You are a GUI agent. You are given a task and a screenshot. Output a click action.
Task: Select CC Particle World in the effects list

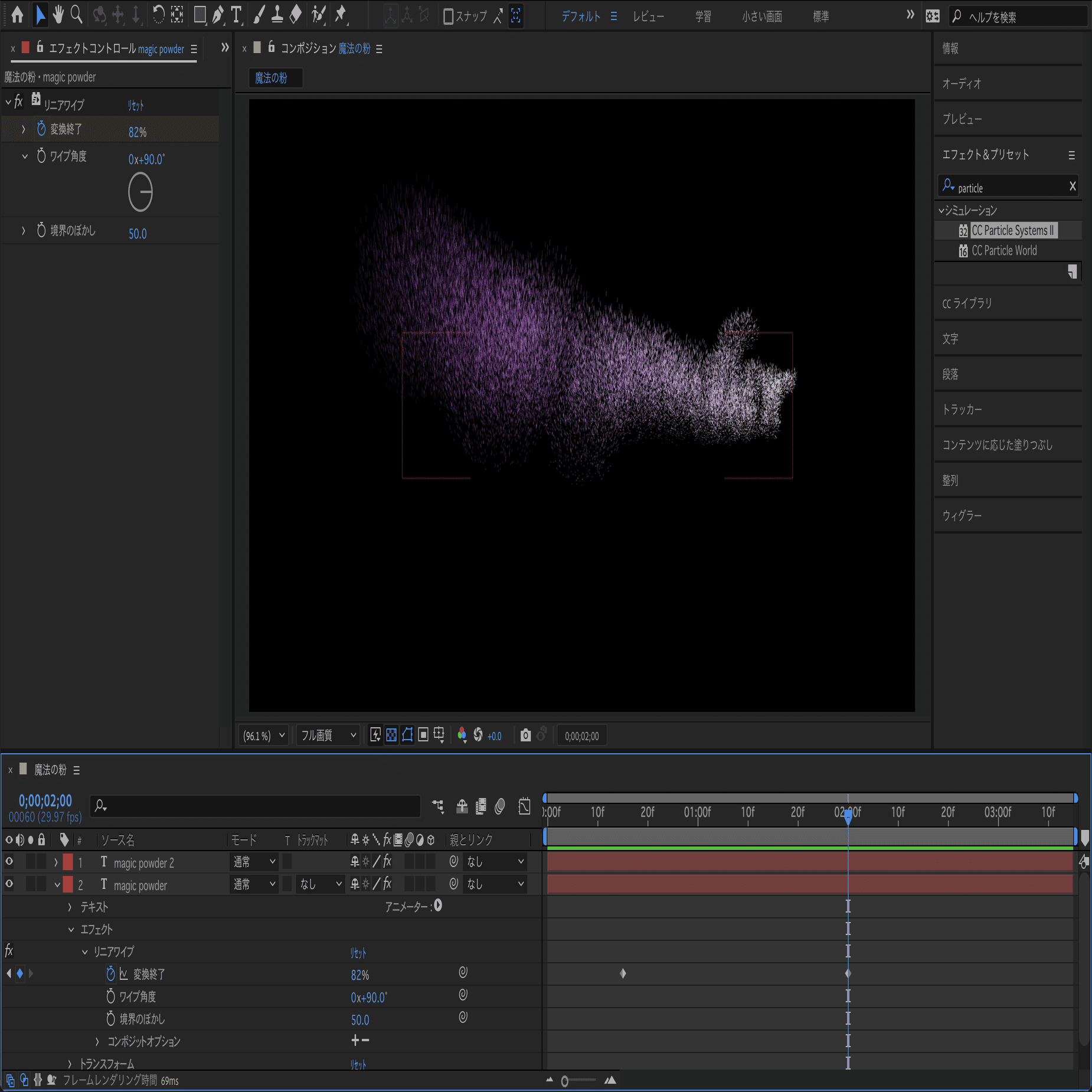(x=1003, y=250)
